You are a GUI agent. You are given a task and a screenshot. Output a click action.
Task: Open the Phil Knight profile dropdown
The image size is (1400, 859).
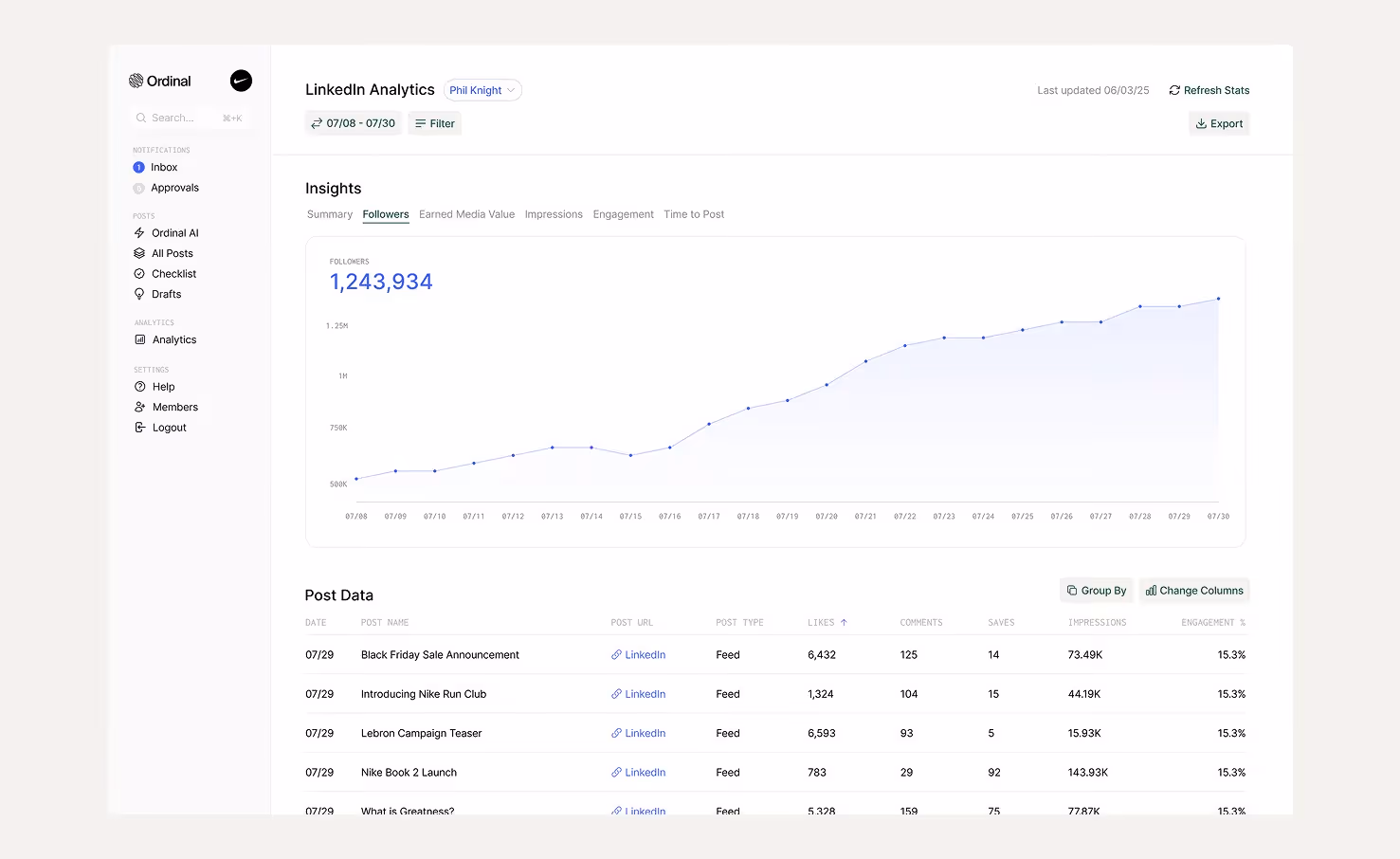tap(482, 90)
